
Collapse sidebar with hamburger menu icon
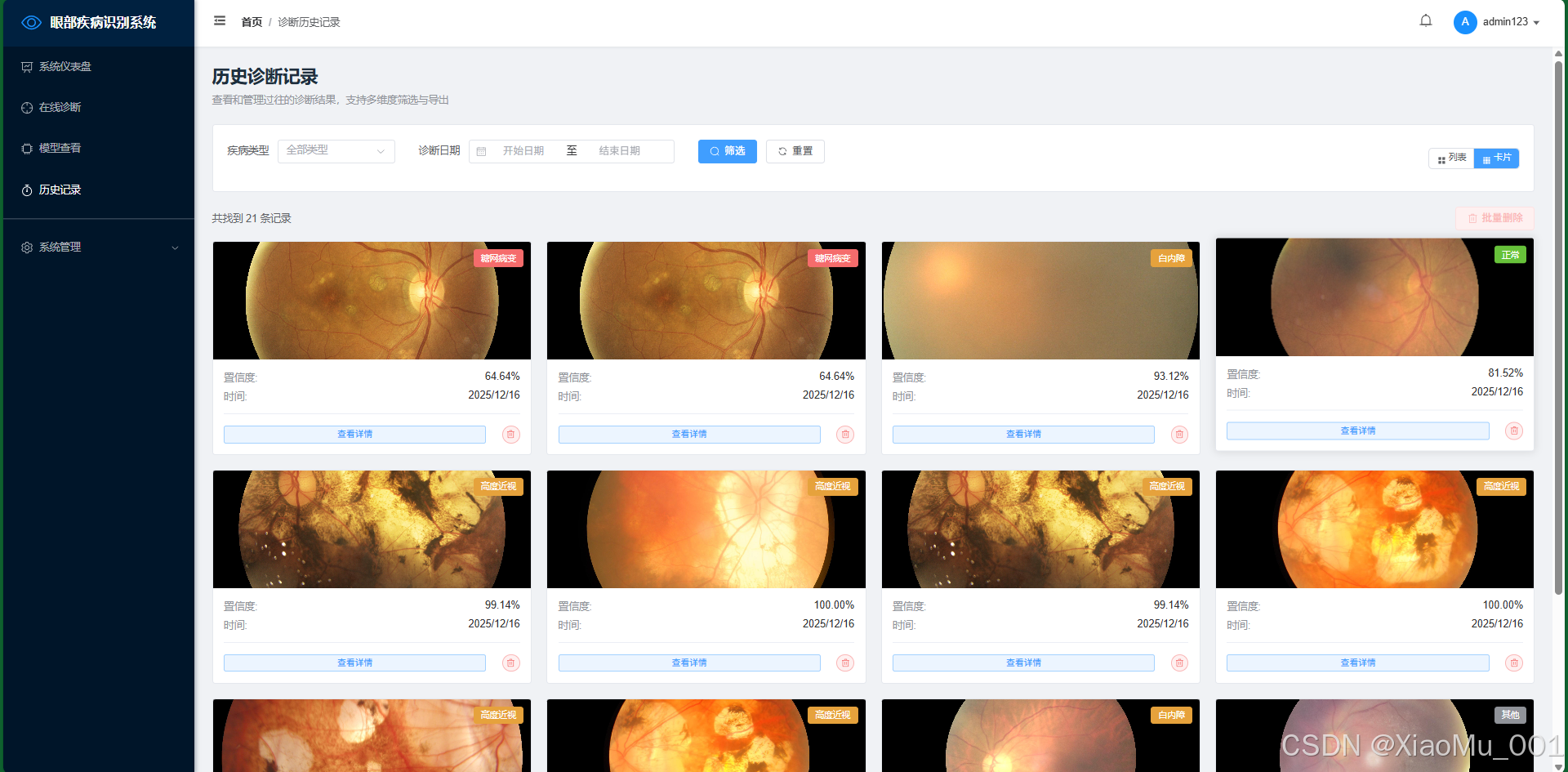coord(220,21)
